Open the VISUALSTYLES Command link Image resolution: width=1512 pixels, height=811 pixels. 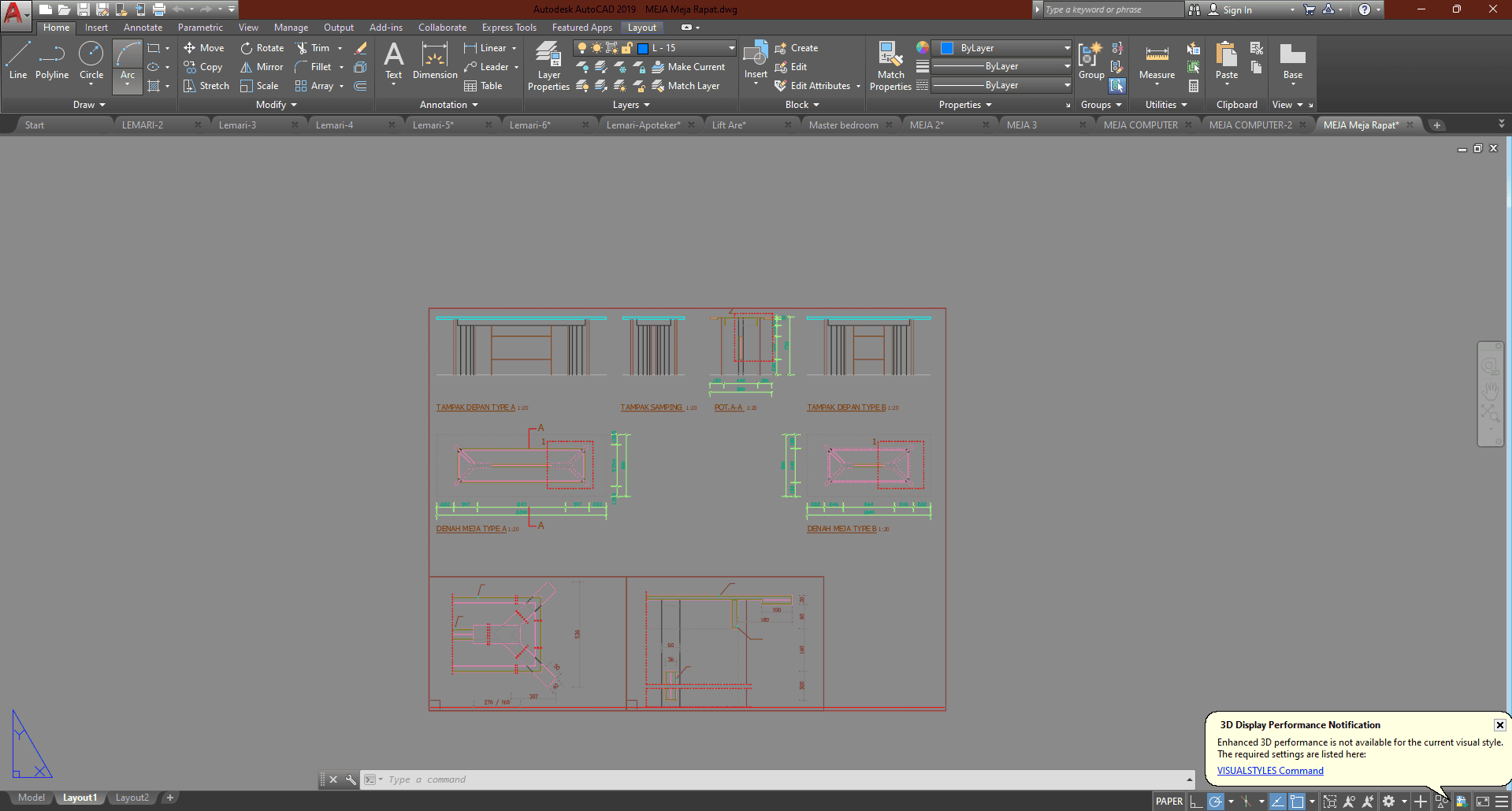(x=1269, y=771)
